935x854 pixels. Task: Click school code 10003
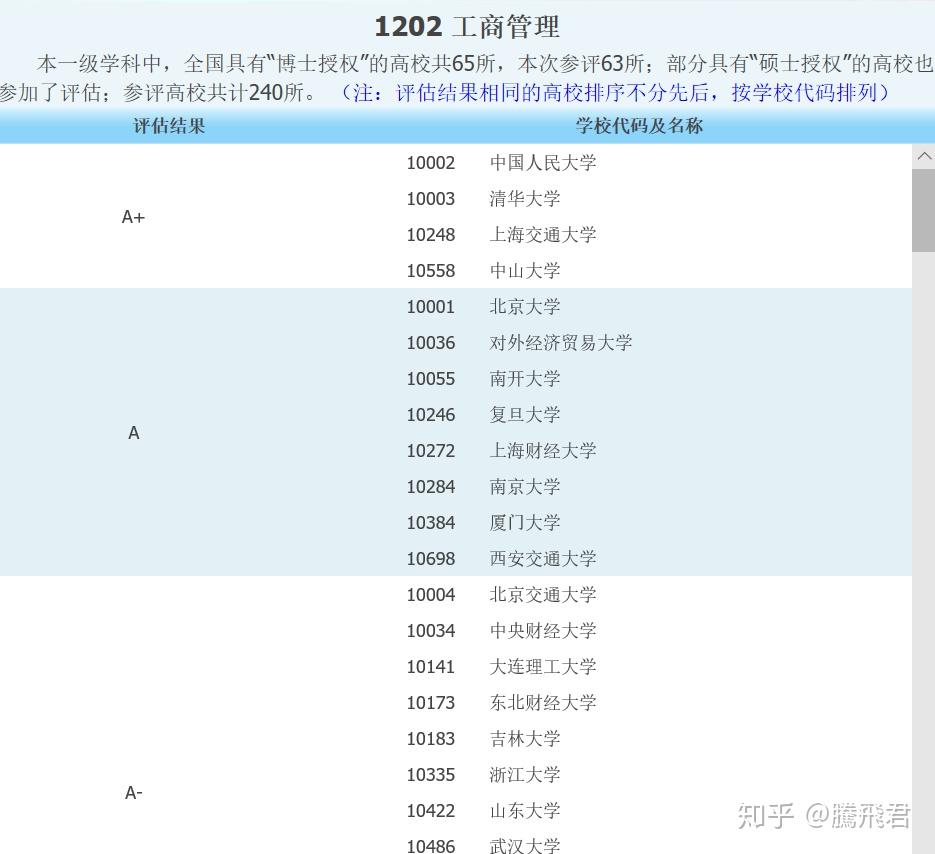point(431,199)
